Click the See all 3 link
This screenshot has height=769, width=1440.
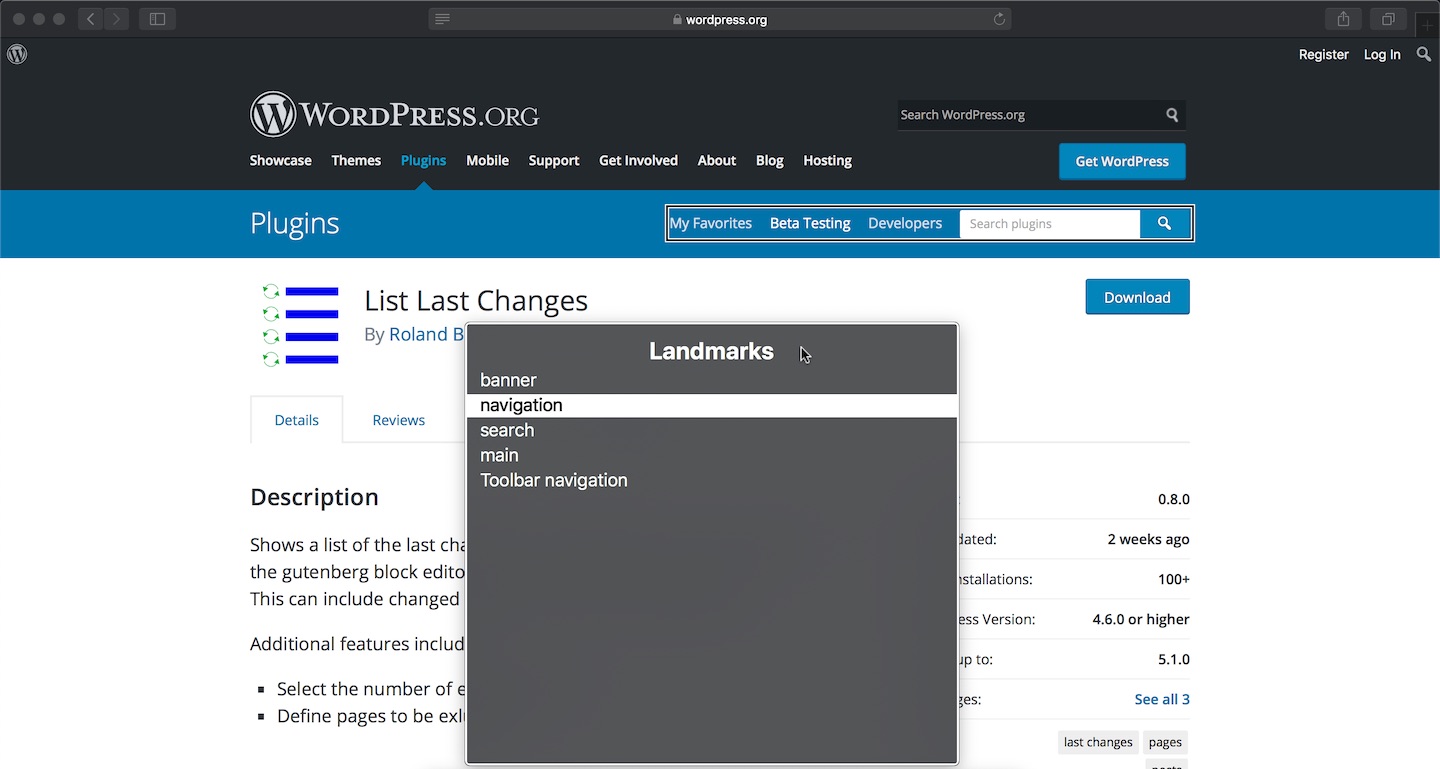pyautogui.click(x=1162, y=699)
